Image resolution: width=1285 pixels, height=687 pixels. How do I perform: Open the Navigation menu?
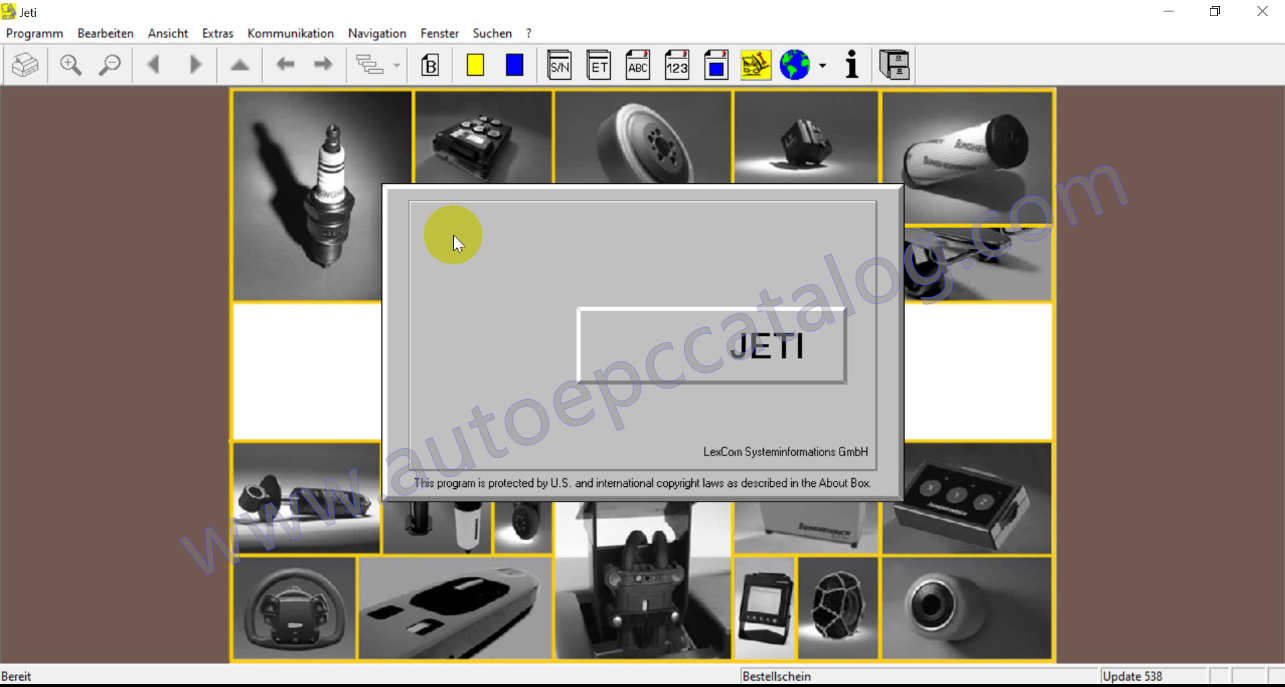tap(377, 33)
